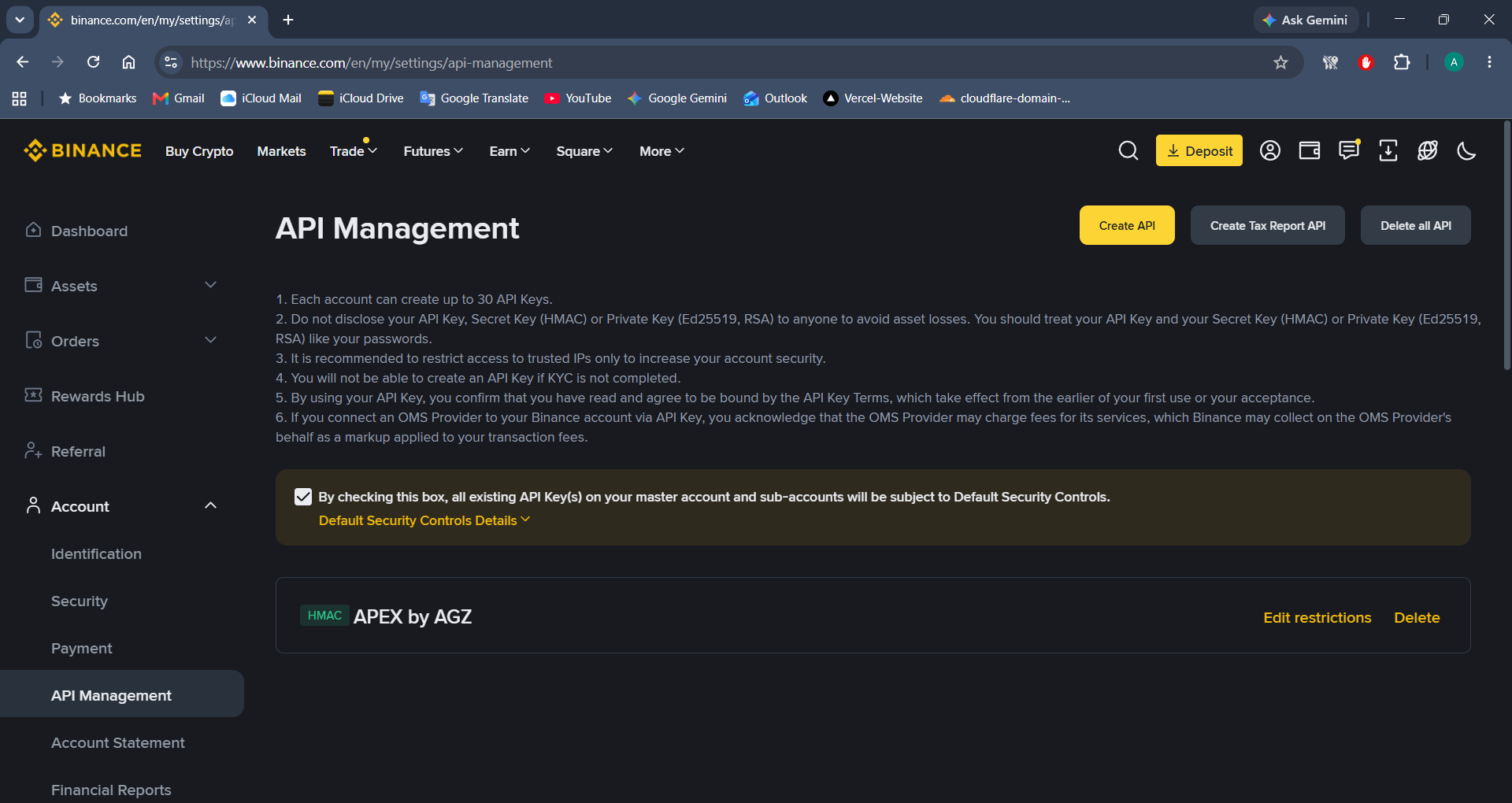Open the Bookmarks folder

(98, 98)
